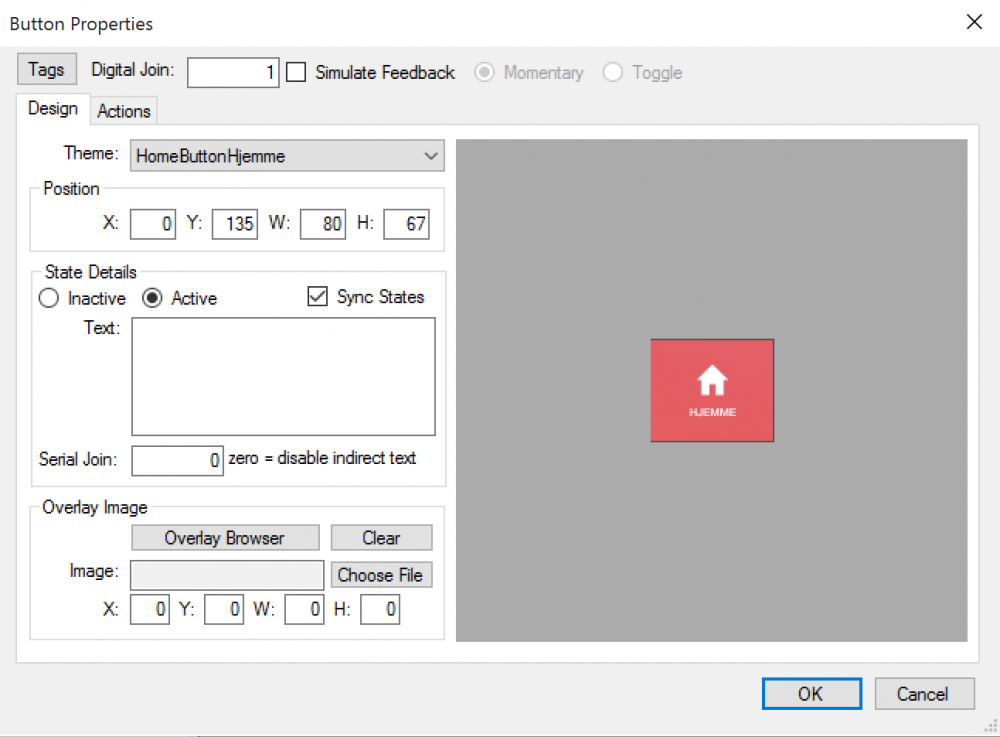Open the Theme dropdown list
The width and height of the screenshot is (1000, 737).
pos(286,156)
